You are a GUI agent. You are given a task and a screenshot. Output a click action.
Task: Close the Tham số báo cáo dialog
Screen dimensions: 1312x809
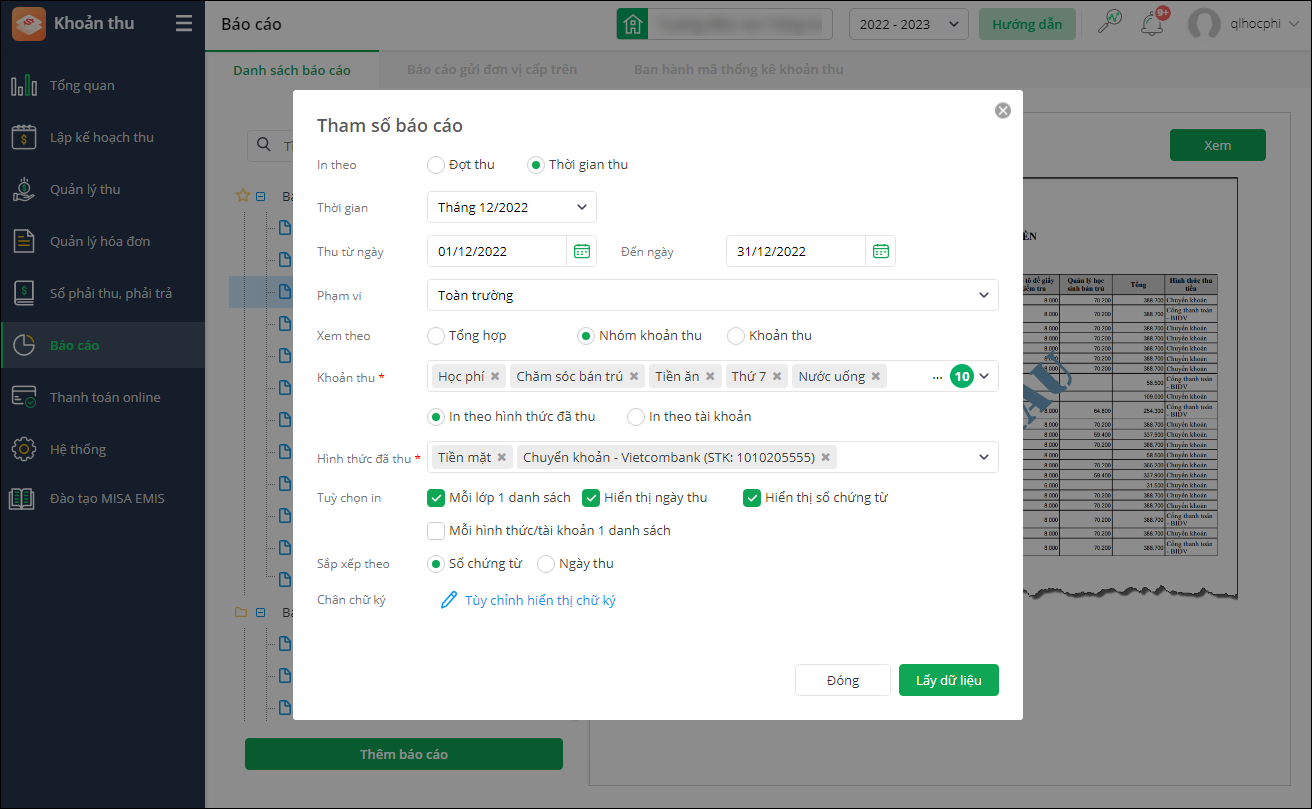coord(1003,111)
